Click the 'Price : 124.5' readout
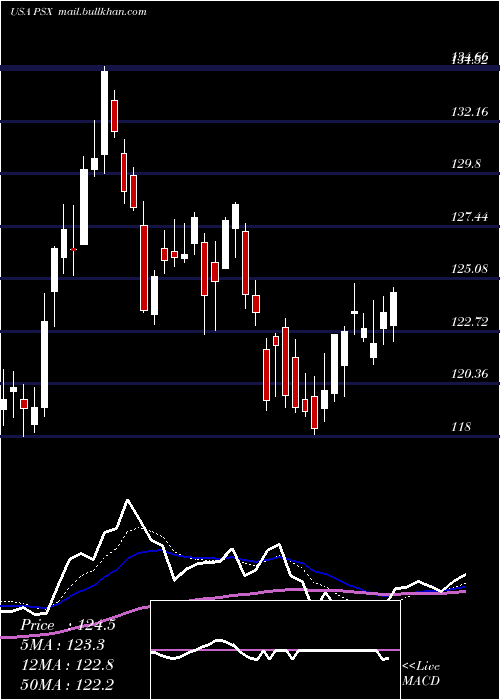Screen dimensions: 500x700 click(x=67, y=625)
